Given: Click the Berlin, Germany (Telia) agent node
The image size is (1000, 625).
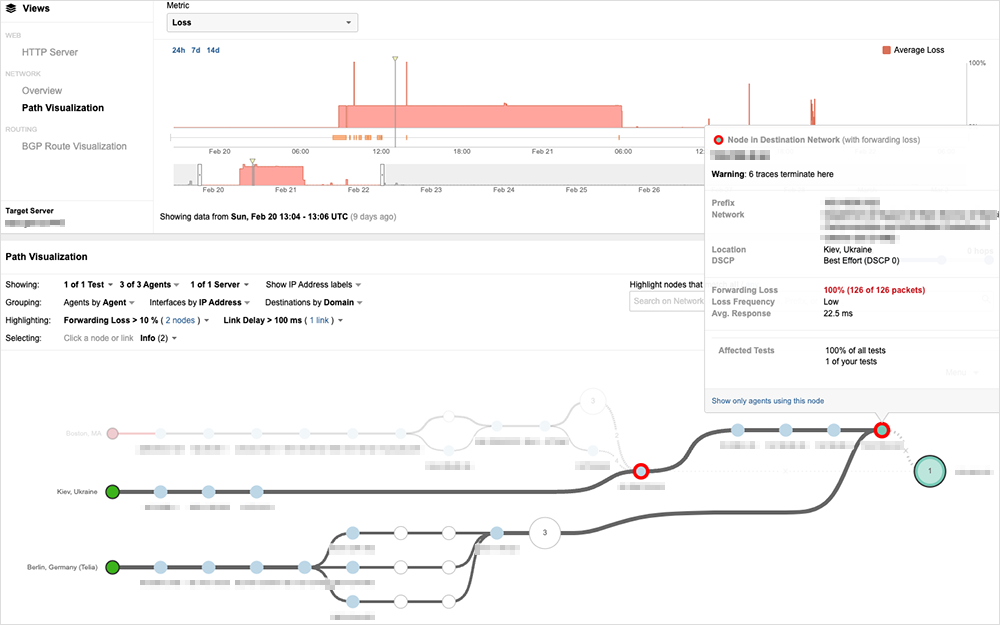Looking at the screenshot, I should 113,567.
